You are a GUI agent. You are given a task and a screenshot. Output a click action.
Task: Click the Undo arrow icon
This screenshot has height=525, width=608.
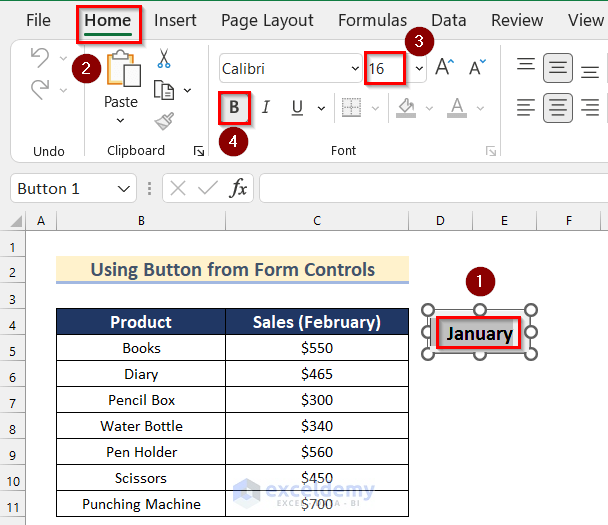(x=40, y=57)
